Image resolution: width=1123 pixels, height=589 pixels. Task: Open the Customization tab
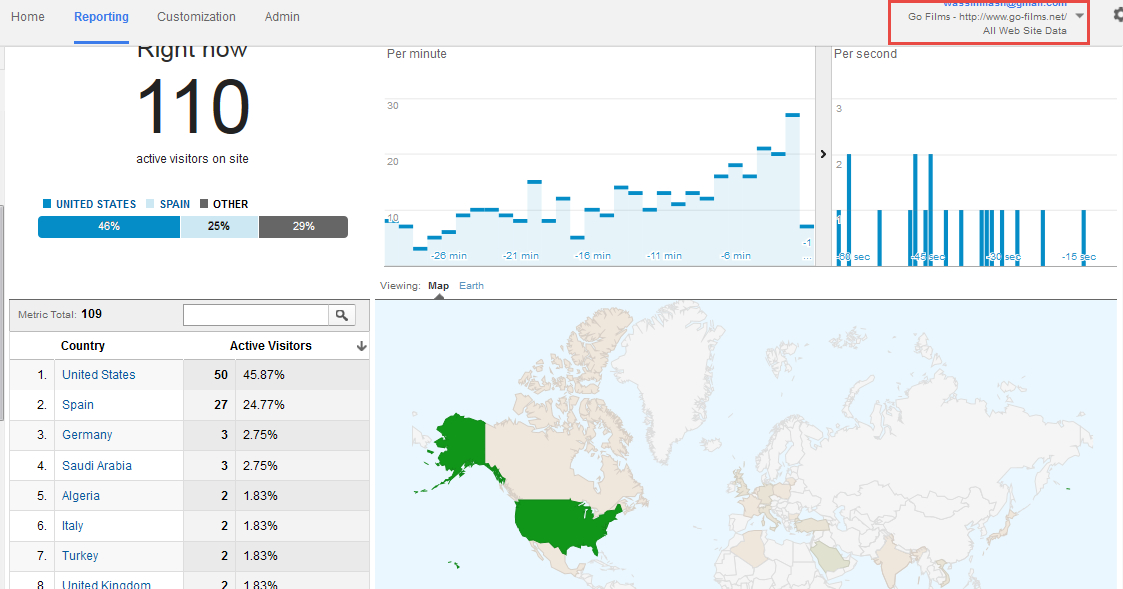click(196, 16)
